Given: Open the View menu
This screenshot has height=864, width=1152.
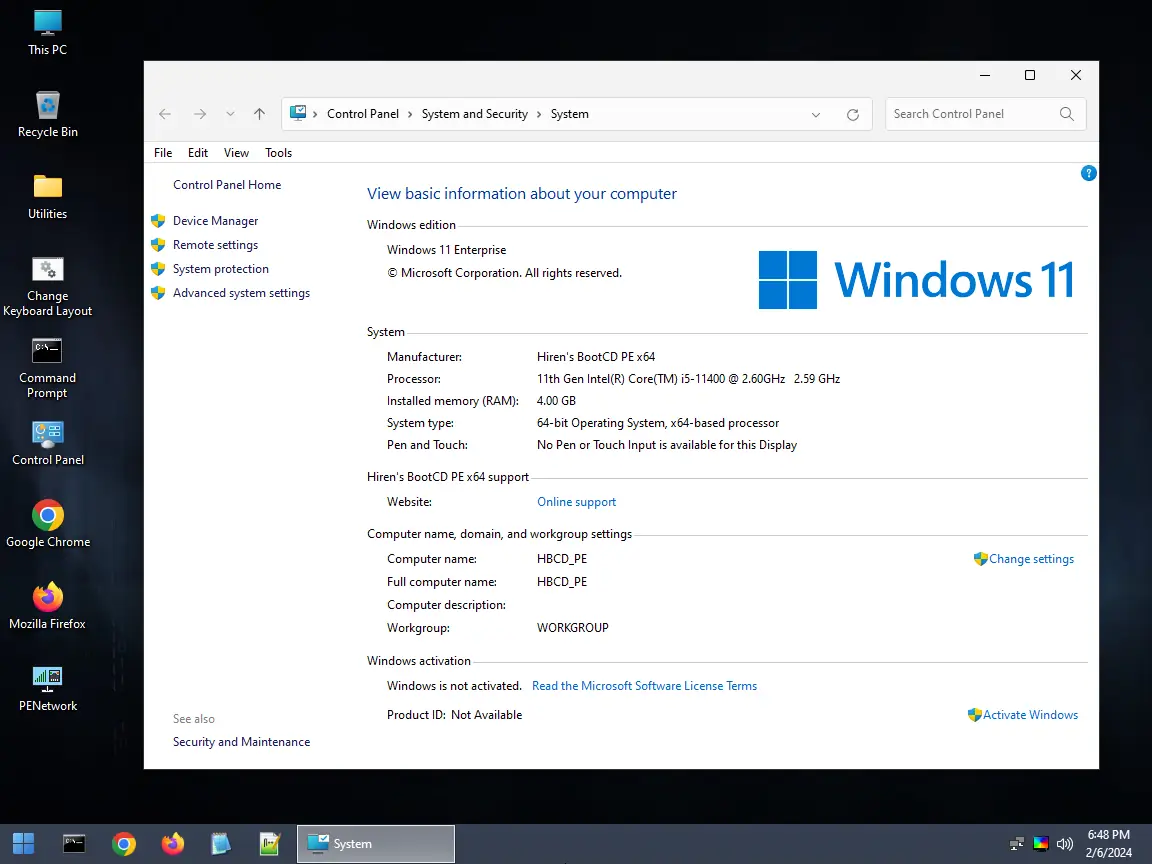Looking at the screenshot, I should (x=236, y=153).
